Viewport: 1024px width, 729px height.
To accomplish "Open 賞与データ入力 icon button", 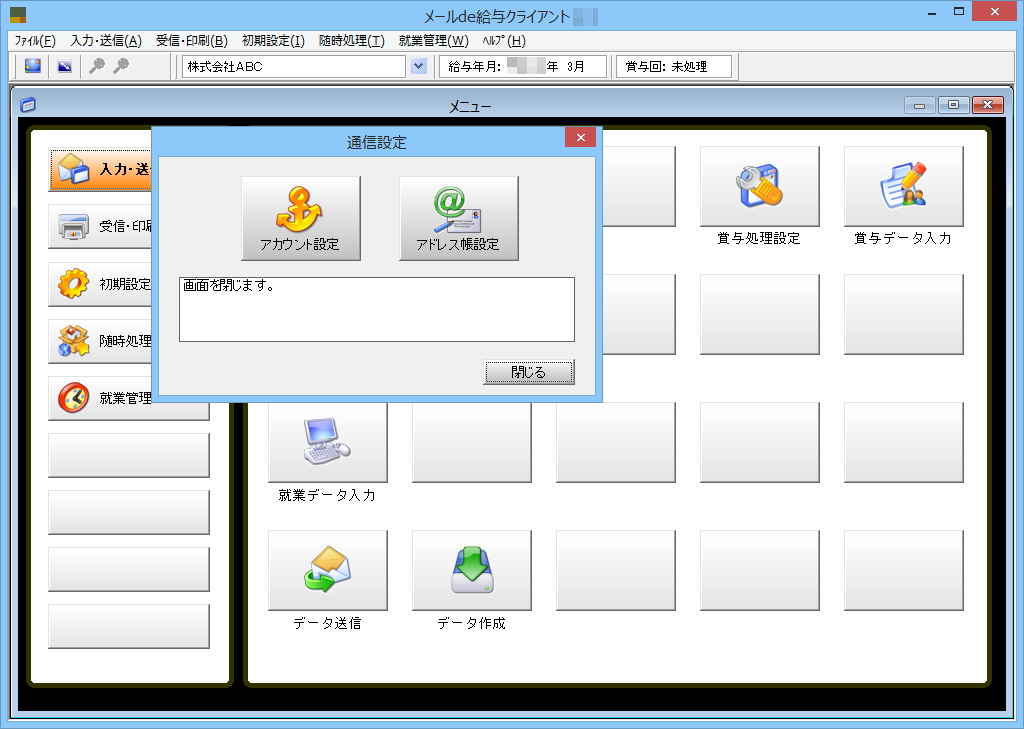I will click(x=903, y=186).
